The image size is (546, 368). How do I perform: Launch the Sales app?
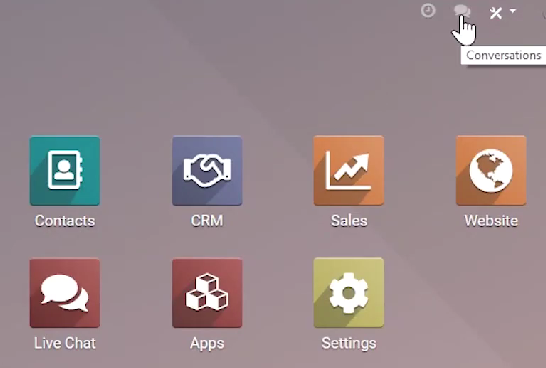point(349,171)
